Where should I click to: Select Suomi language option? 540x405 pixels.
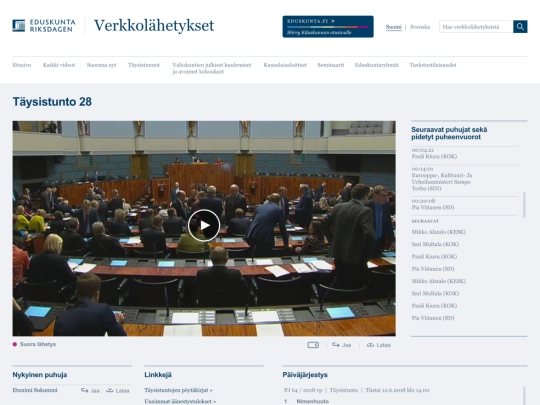(394, 27)
